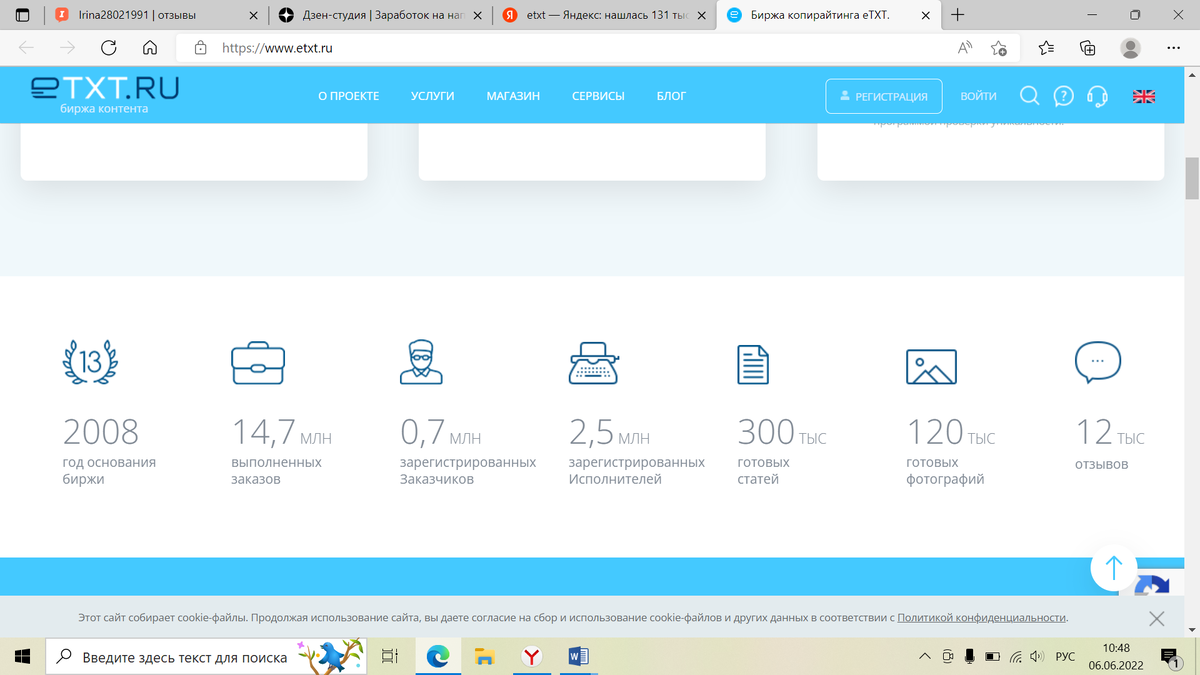Open Microsoft Edge from the taskbar

coord(438,656)
